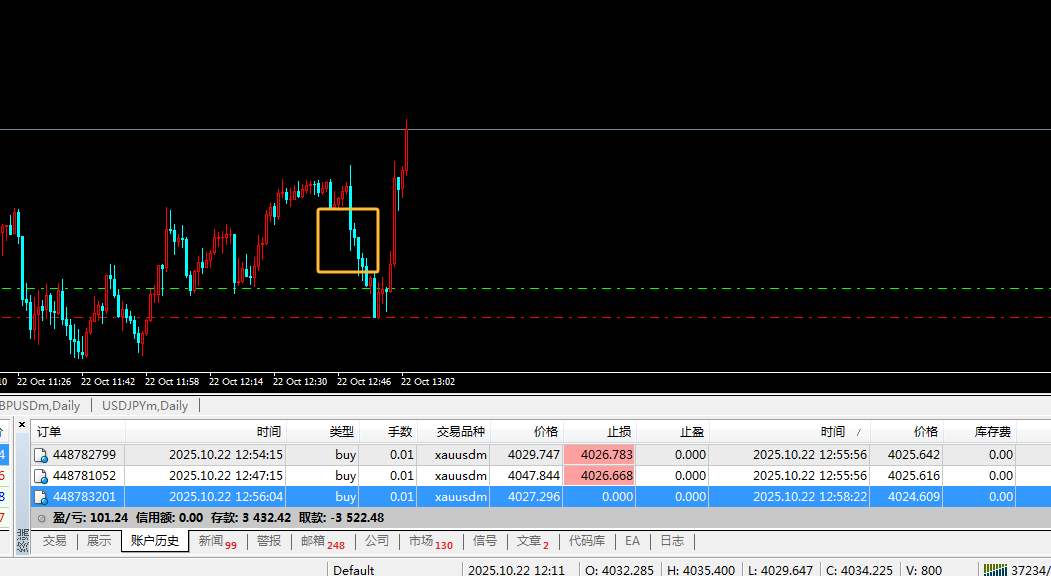Click the summary icon beside 盈/亏 total
Image resolution: width=1051 pixels, height=576 pixels.
click(x=41, y=518)
